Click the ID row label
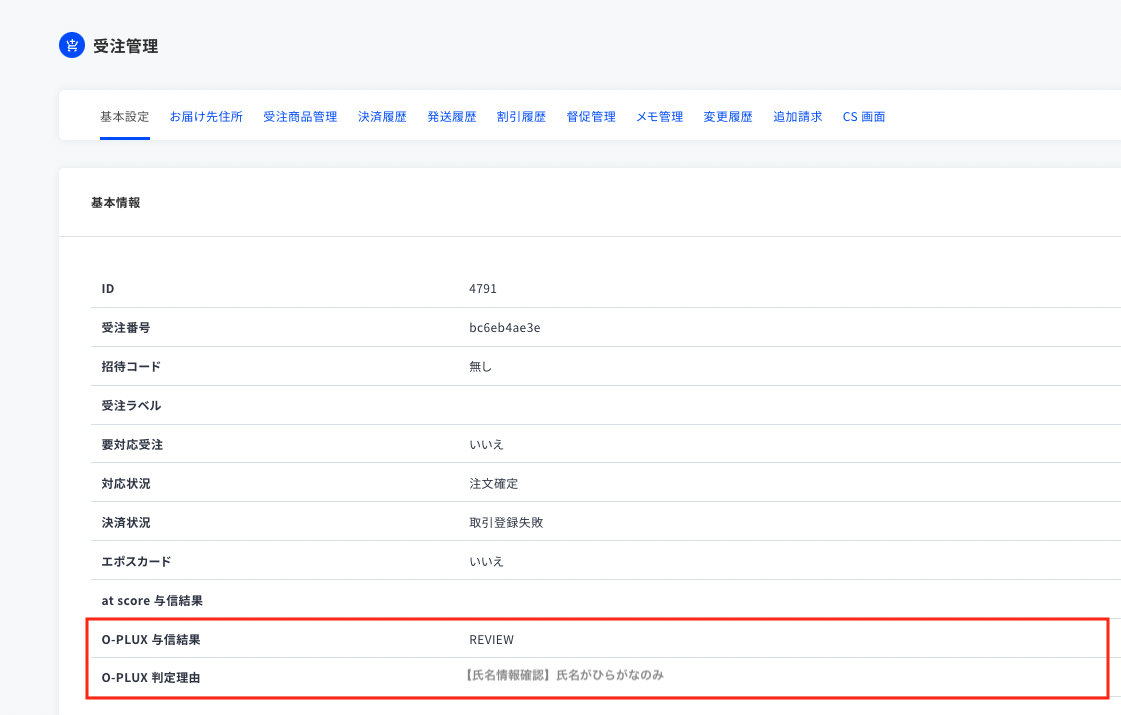This screenshot has height=715, width=1121. tap(108, 289)
